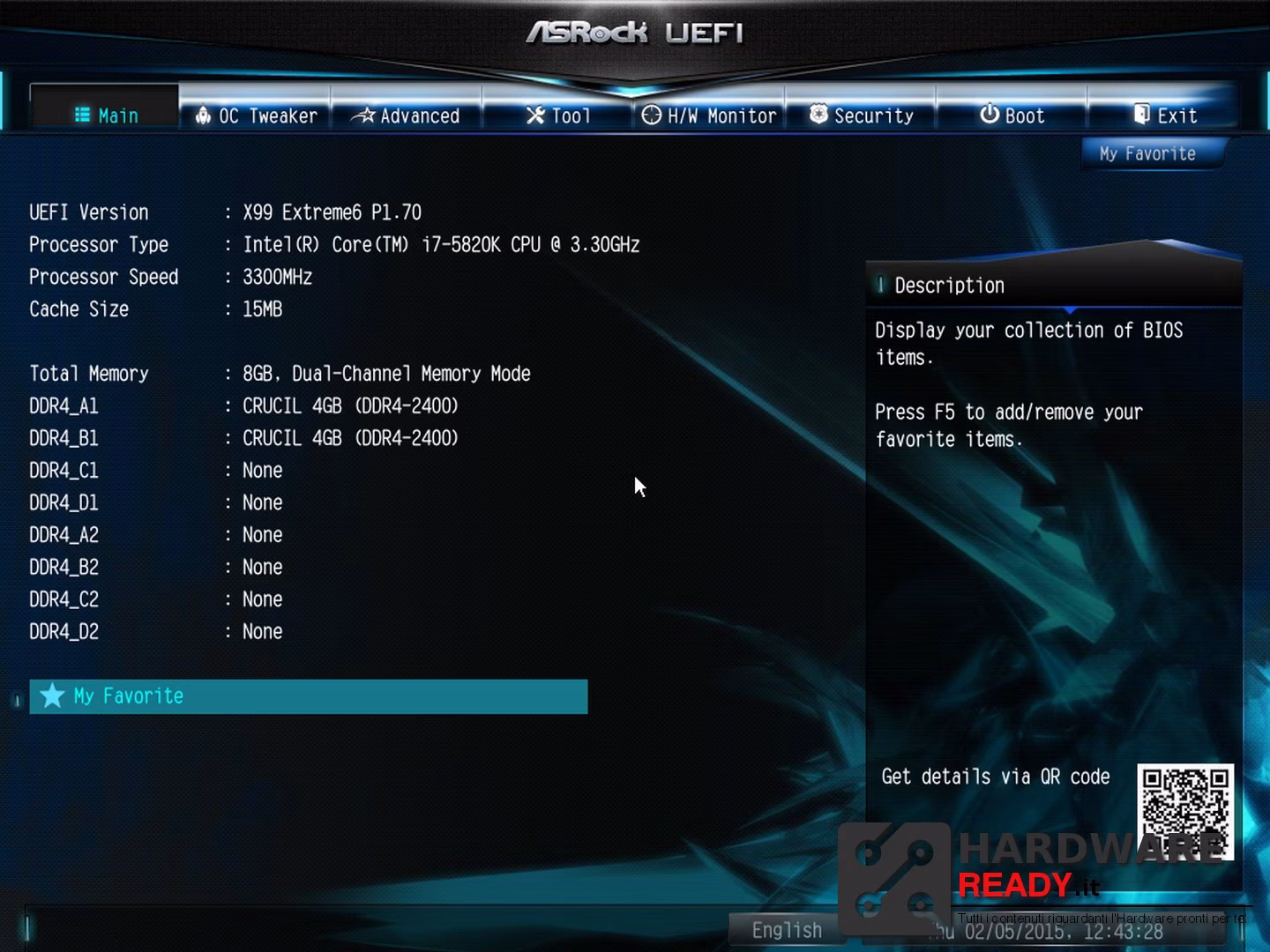Click the 3300MHz value
This screenshot has height=952, width=1270.
click(278, 278)
